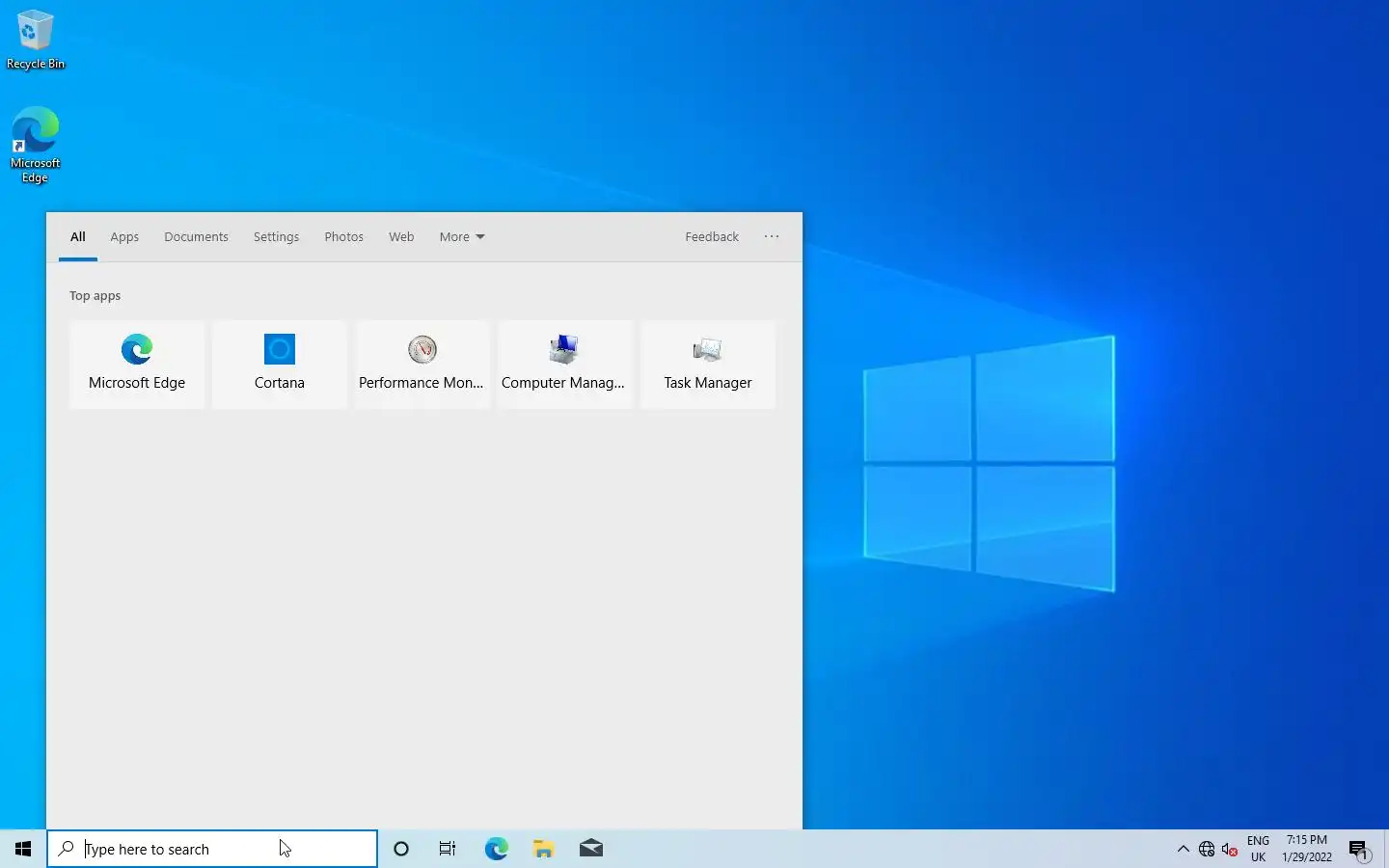The width and height of the screenshot is (1389, 868).
Task: Switch to the Photos tab
Action: (x=343, y=237)
